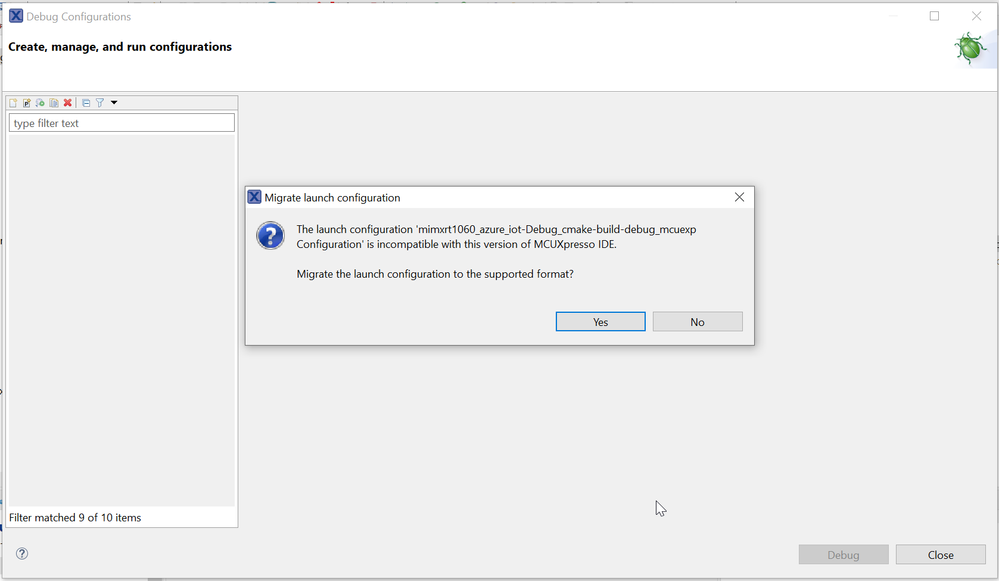Delete the selected launch configuration
This screenshot has width=999, height=581.
(x=68, y=102)
